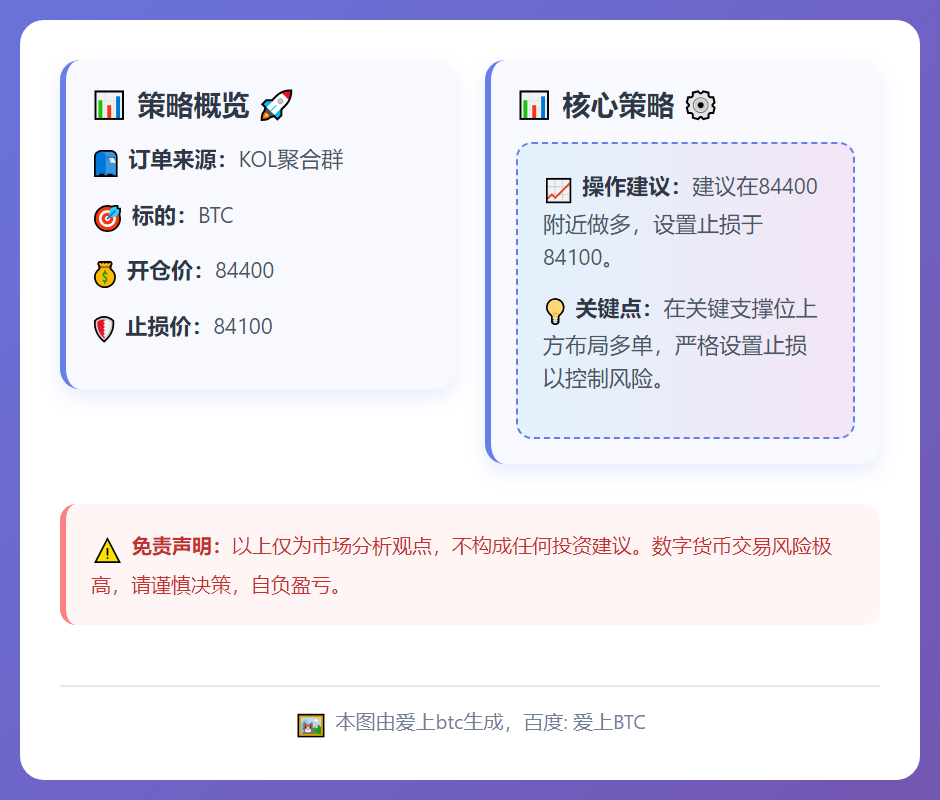
Task: Click the 止损价 value 84100
Action: (x=243, y=326)
